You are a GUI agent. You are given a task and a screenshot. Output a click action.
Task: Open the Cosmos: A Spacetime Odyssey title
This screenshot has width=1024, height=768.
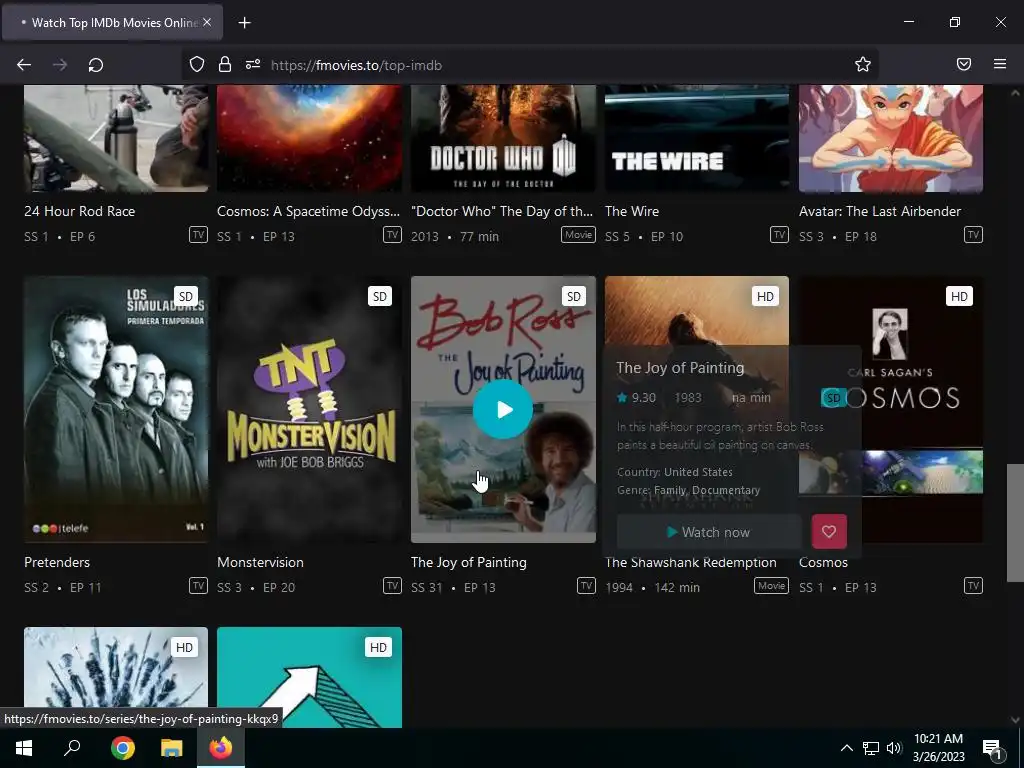(308, 211)
